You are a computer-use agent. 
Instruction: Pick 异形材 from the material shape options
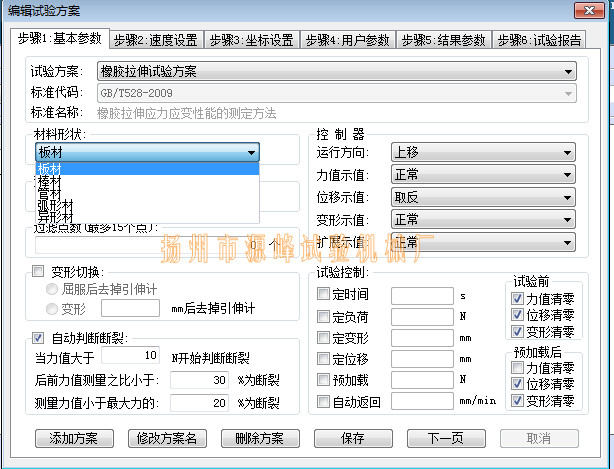pyautogui.click(x=55, y=216)
